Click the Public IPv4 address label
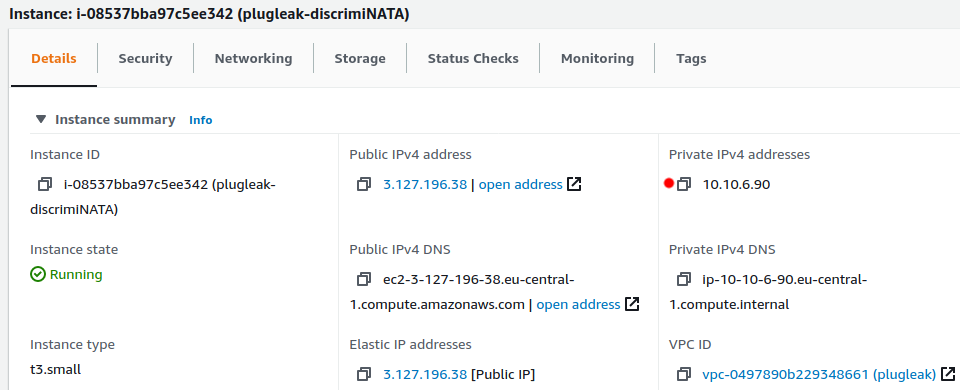This screenshot has width=960, height=390. tap(411, 154)
